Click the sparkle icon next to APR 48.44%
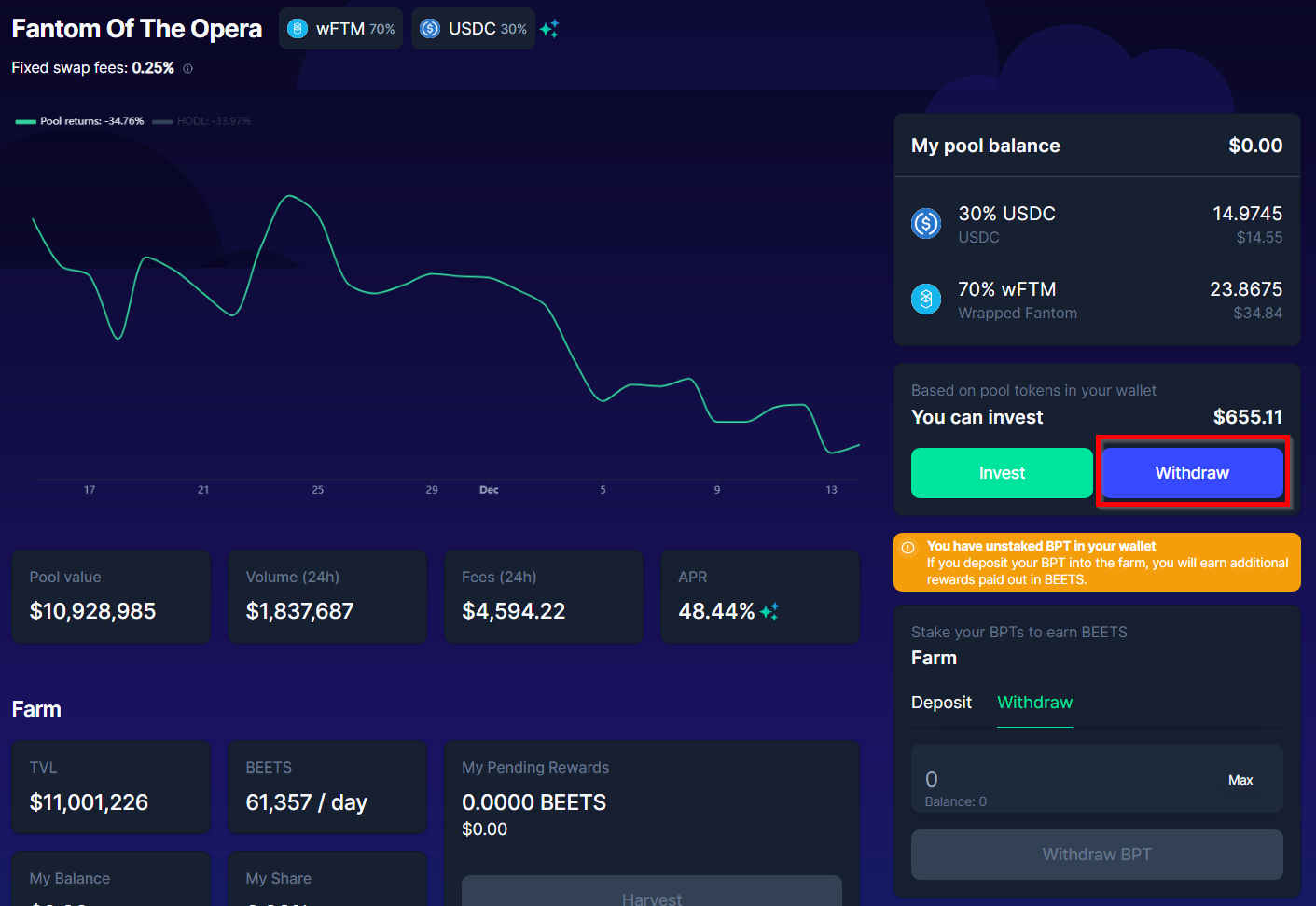The height and width of the screenshot is (906, 1316). coord(769,611)
